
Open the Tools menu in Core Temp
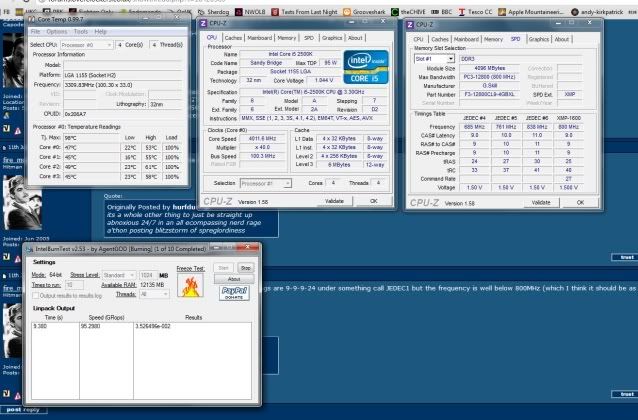(81, 32)
